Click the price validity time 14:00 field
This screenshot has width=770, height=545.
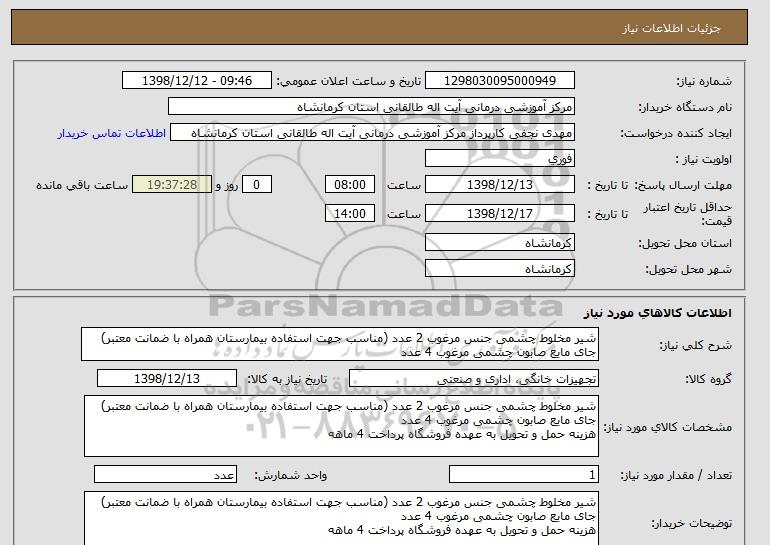(350, 214)
